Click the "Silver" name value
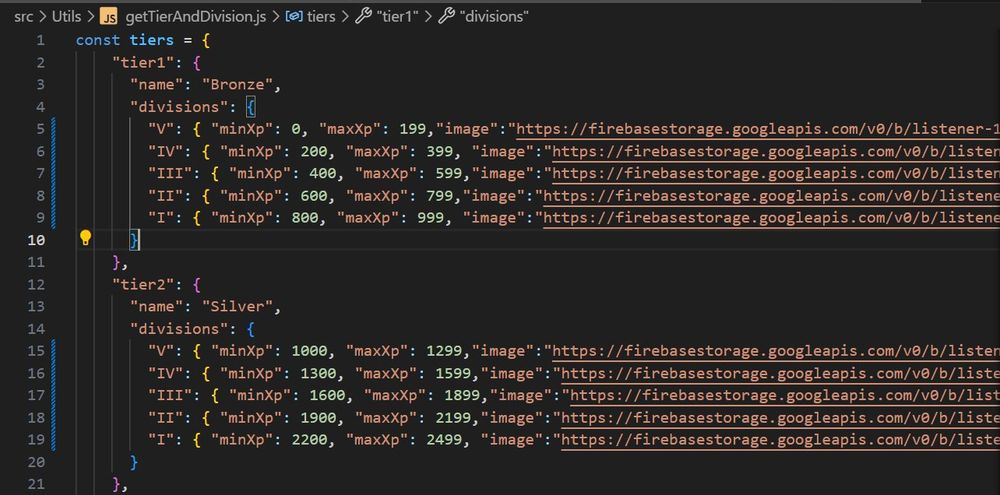The width and height of the screenshot is (1000, 495). [x=237, y=307]
